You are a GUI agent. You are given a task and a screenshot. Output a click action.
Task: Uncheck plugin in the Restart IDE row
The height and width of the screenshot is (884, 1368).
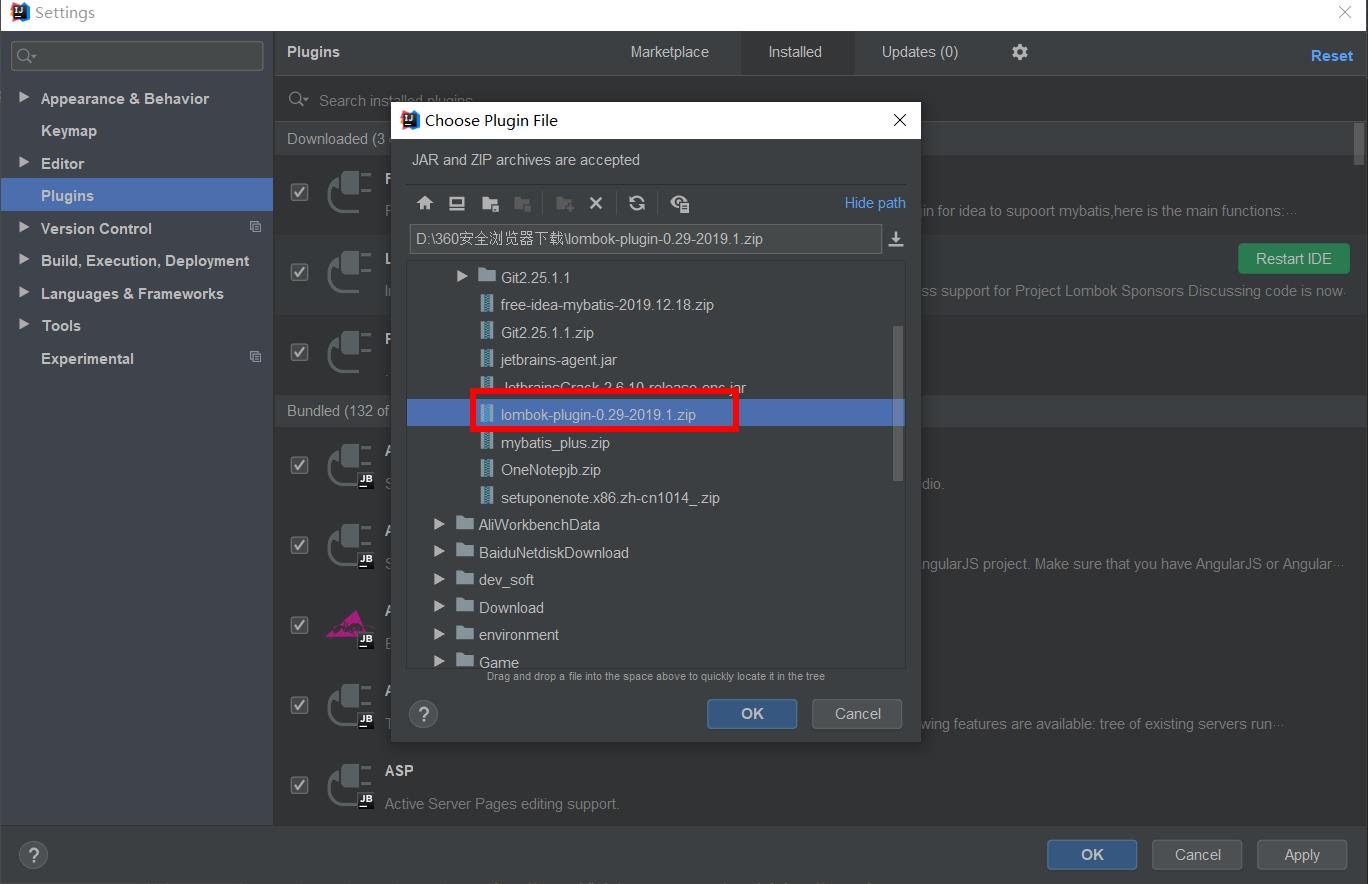point(299,272)
